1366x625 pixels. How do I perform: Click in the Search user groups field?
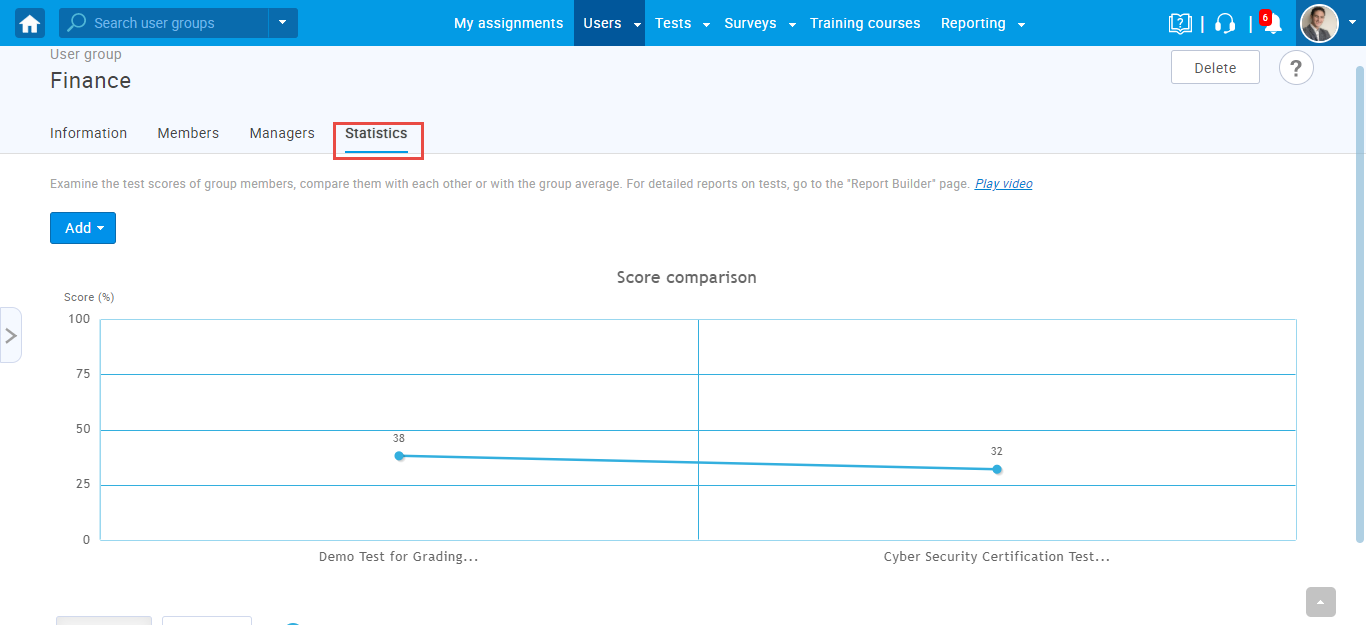(x=175, y=23)
